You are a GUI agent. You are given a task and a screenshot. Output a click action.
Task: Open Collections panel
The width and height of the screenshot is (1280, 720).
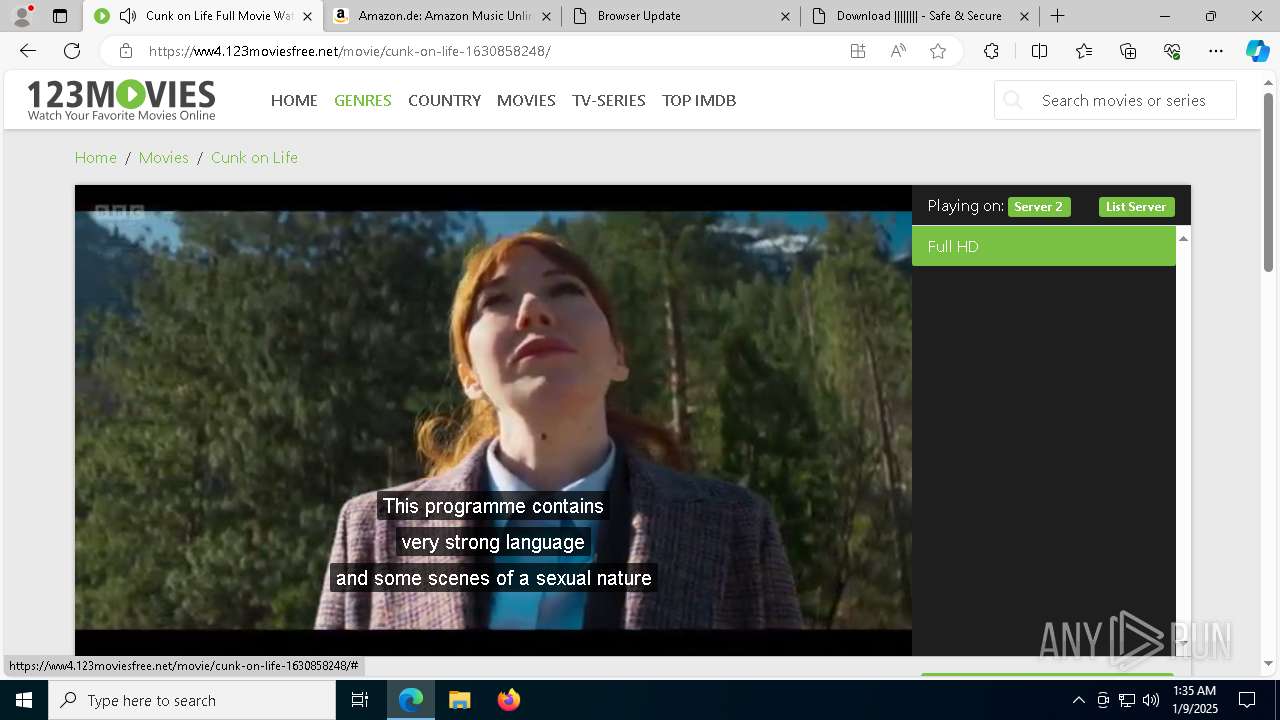[1128, 51]
